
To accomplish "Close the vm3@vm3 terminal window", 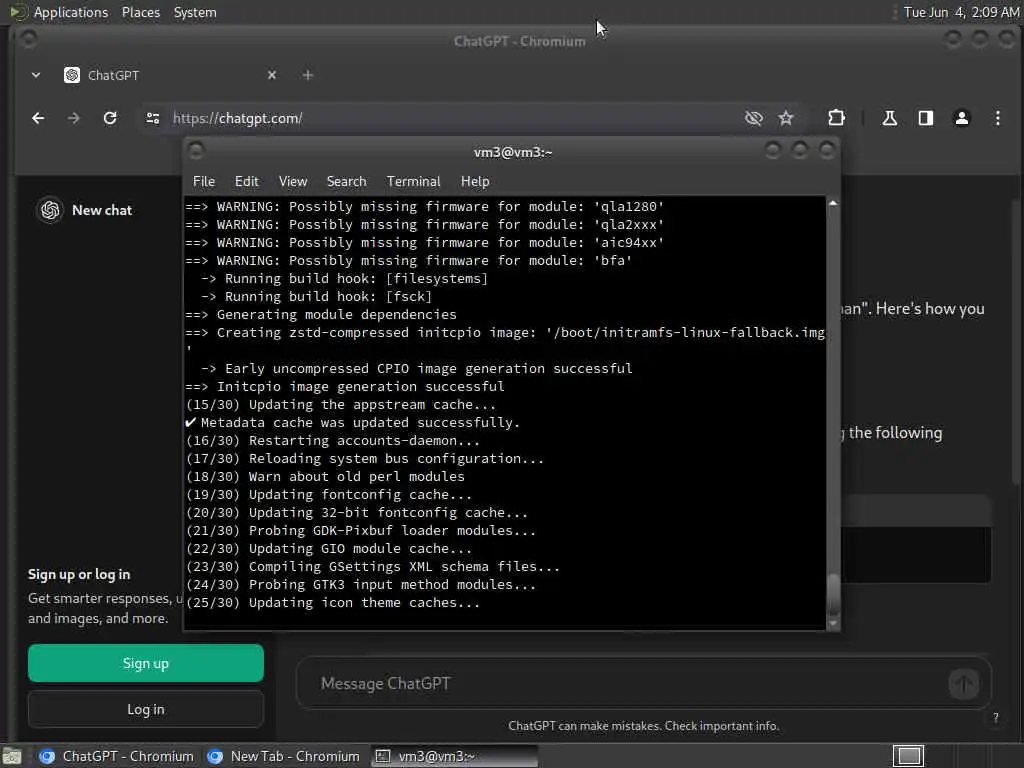I will [x=827, y=151].
